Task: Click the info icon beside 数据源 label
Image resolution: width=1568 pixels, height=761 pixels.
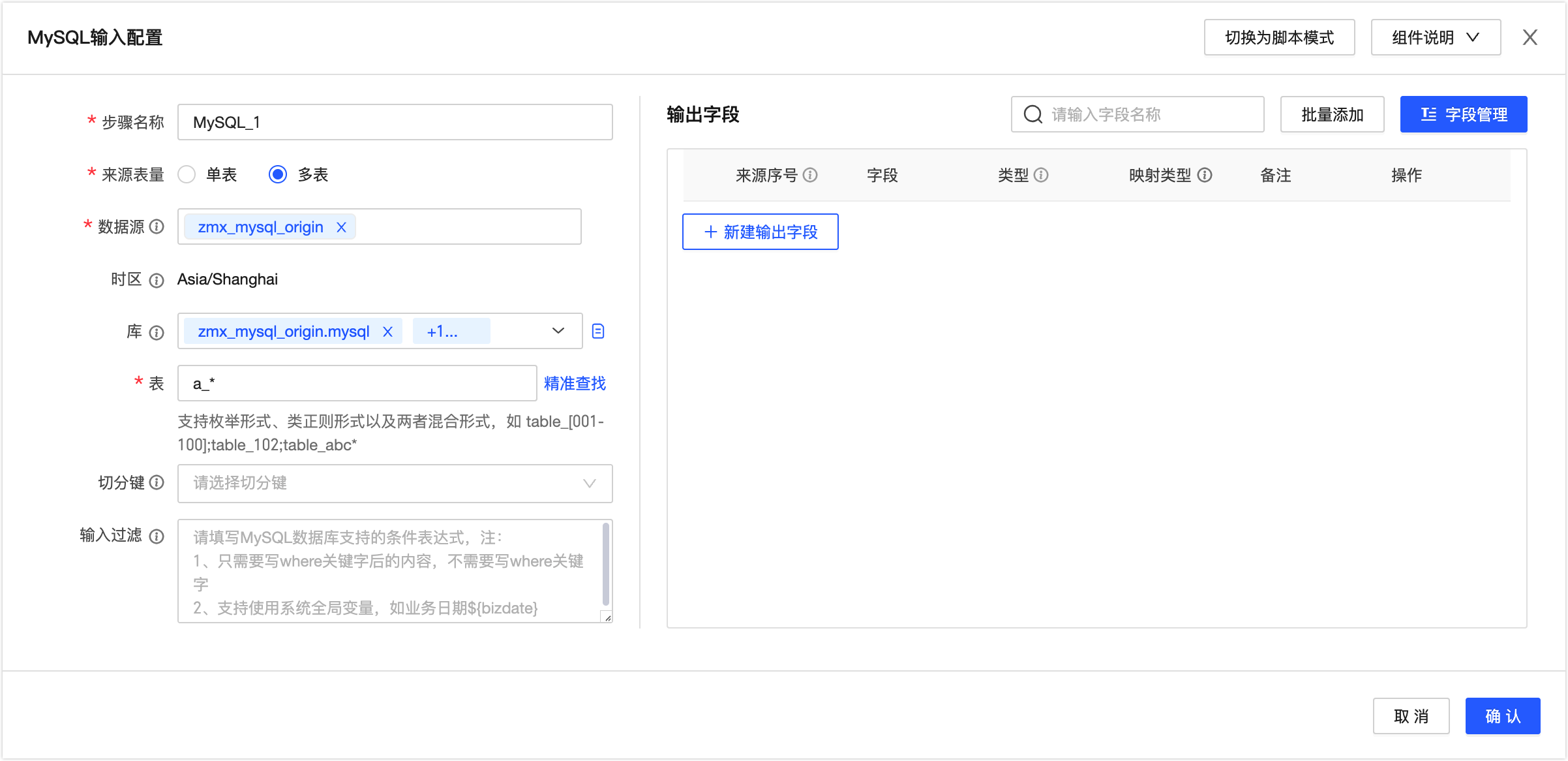Action: click(x=157, y=226)
